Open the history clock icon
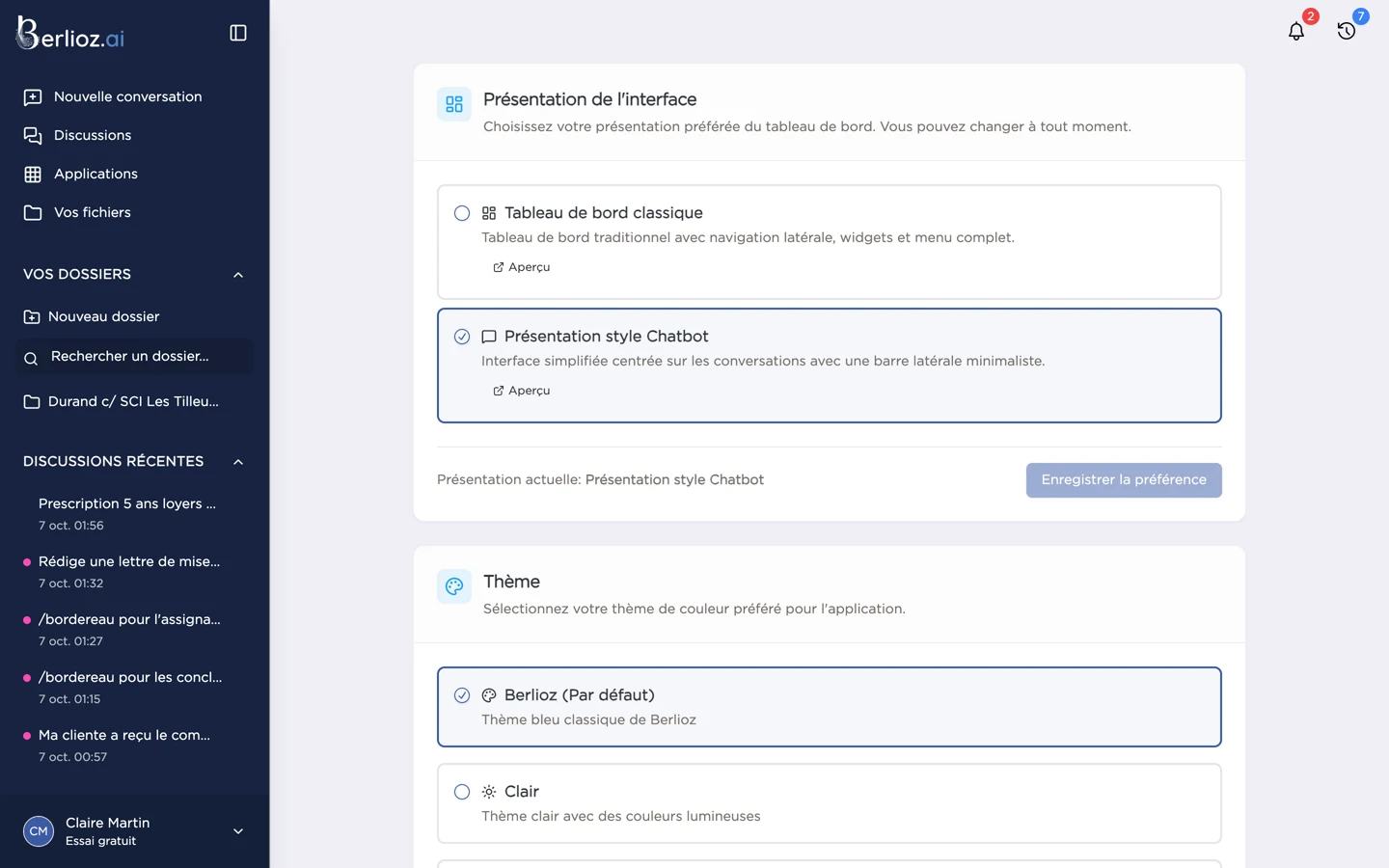The image size is (1389, 868). [1347, 31]
